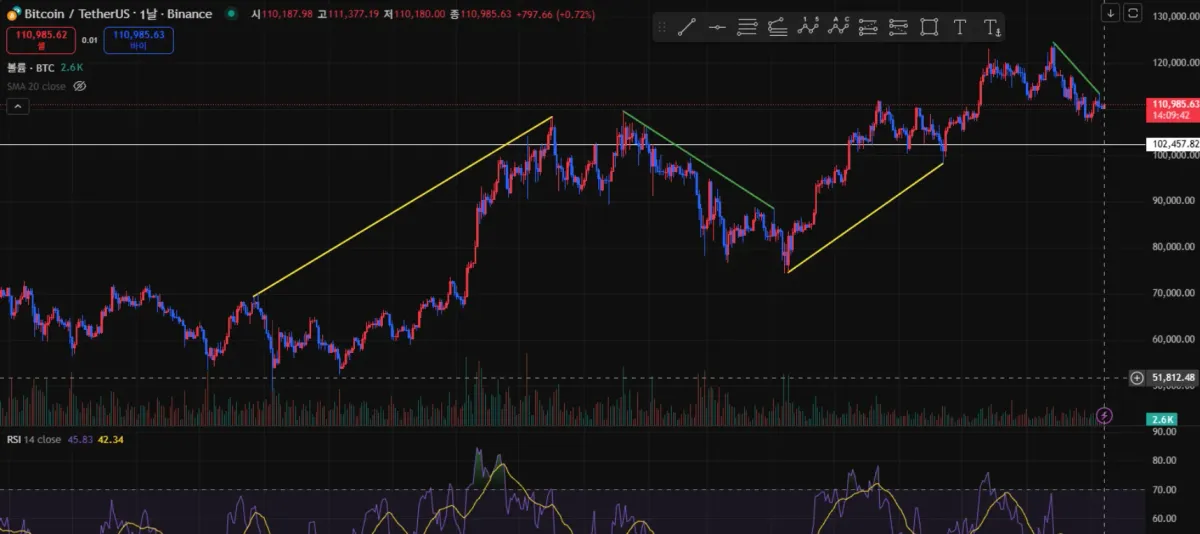The width and height of the screenshot is (1200, 534).
Task: Select the anchored text tool
Action: click(x=991, y=28)
